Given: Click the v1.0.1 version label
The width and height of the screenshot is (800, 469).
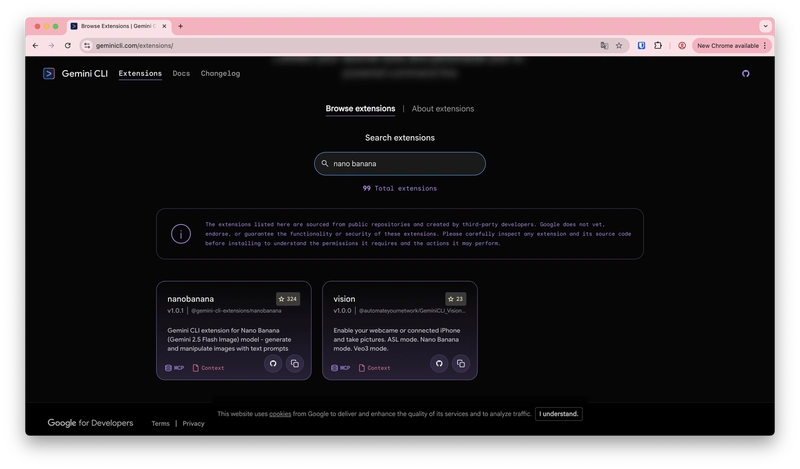Looking at the screenshot, I should click(x=175, y=311).
